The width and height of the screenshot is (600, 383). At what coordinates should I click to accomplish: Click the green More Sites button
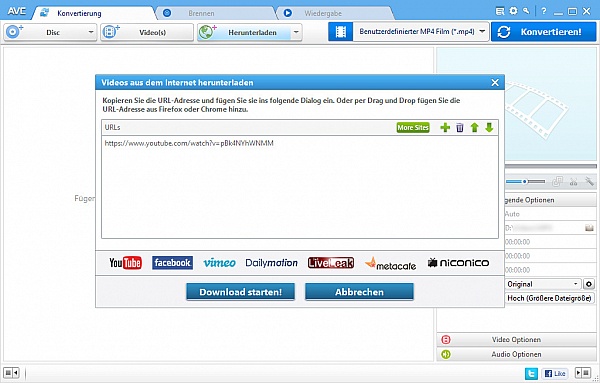[413, 127]
